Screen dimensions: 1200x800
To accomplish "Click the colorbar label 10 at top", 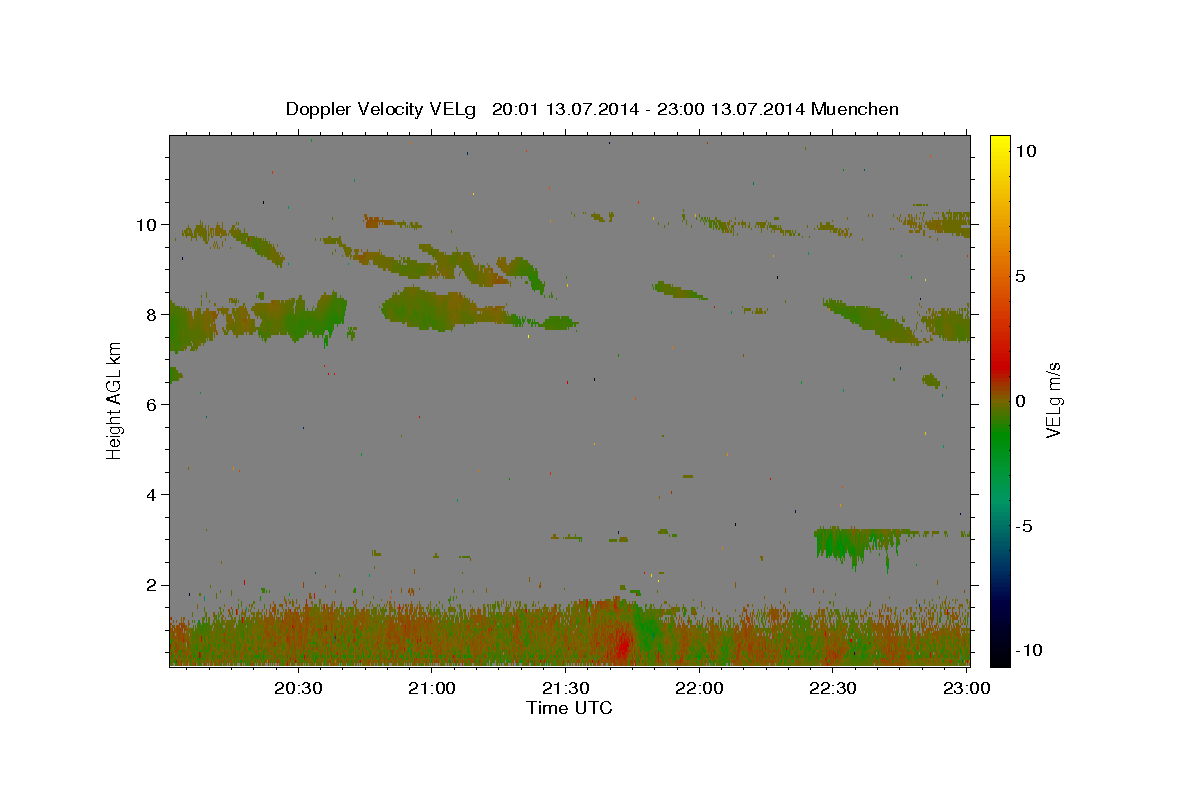I will coord(1025,150).
